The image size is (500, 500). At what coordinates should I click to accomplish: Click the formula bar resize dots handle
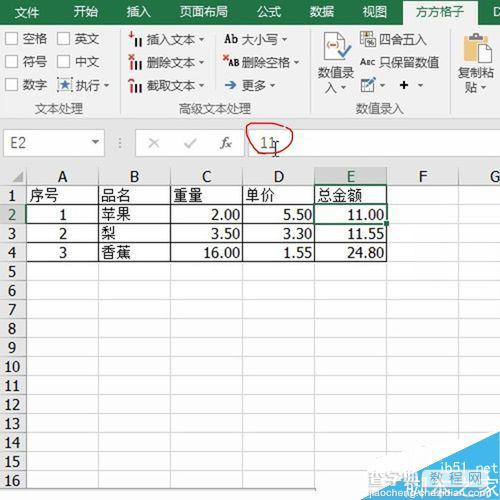pos(120,143)
